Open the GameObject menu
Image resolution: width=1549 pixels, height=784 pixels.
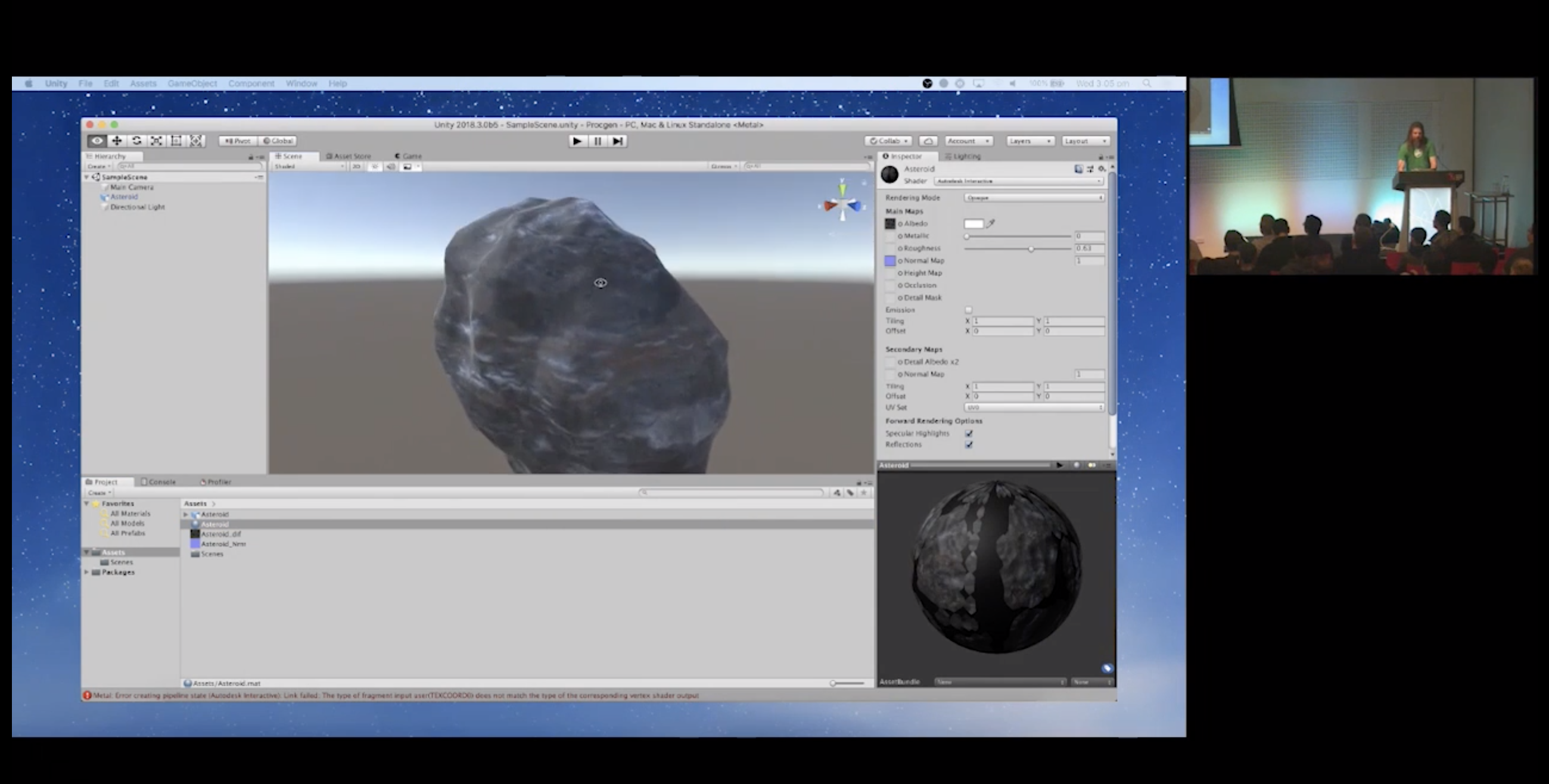point(192,83)
